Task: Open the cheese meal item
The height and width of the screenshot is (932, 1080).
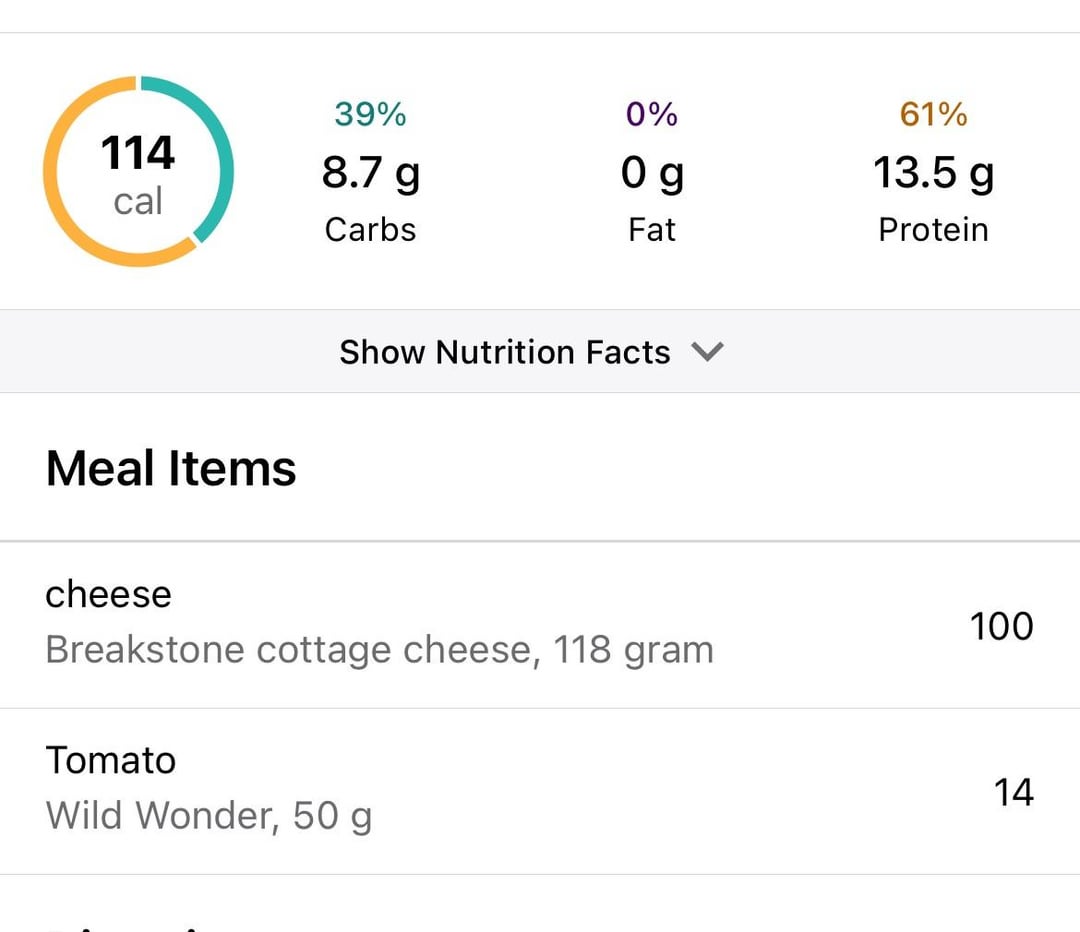Action: 109,594
